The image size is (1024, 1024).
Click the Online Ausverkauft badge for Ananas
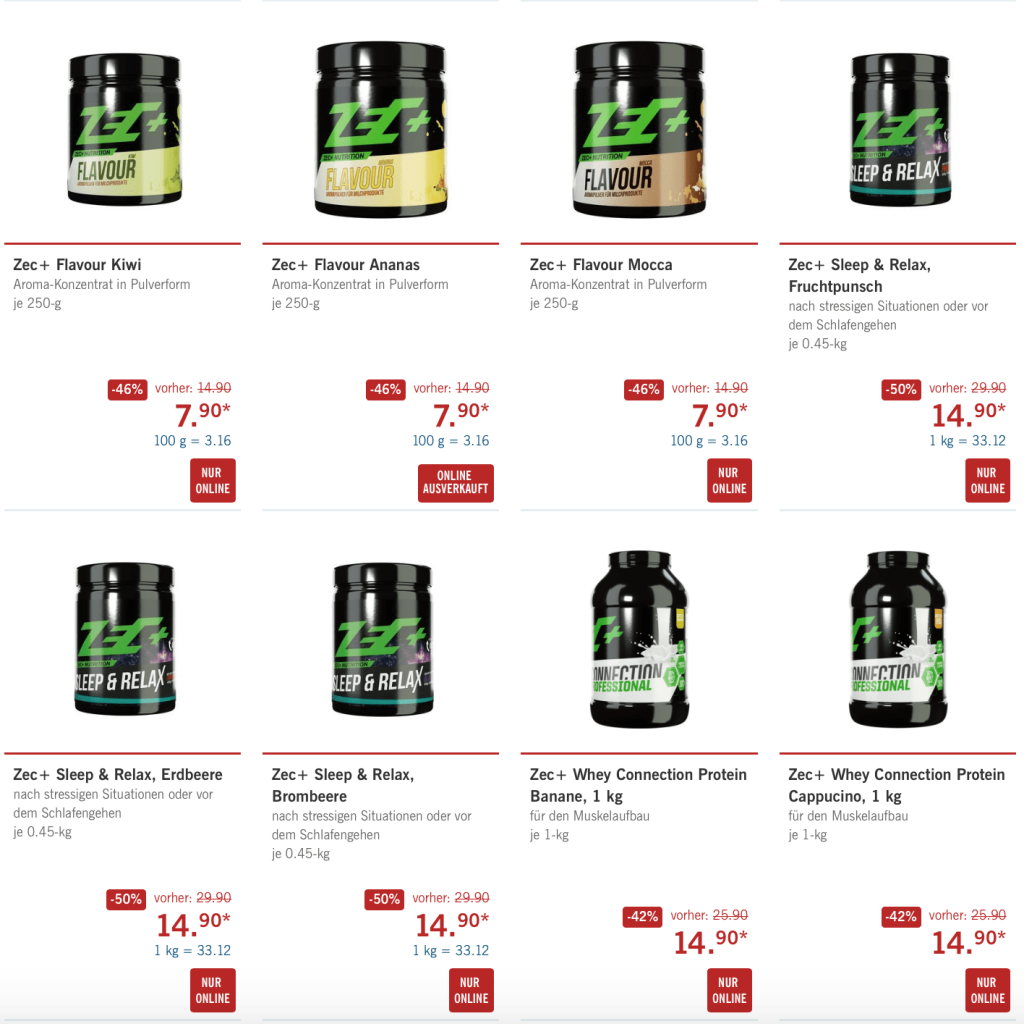tap(455, 483)
